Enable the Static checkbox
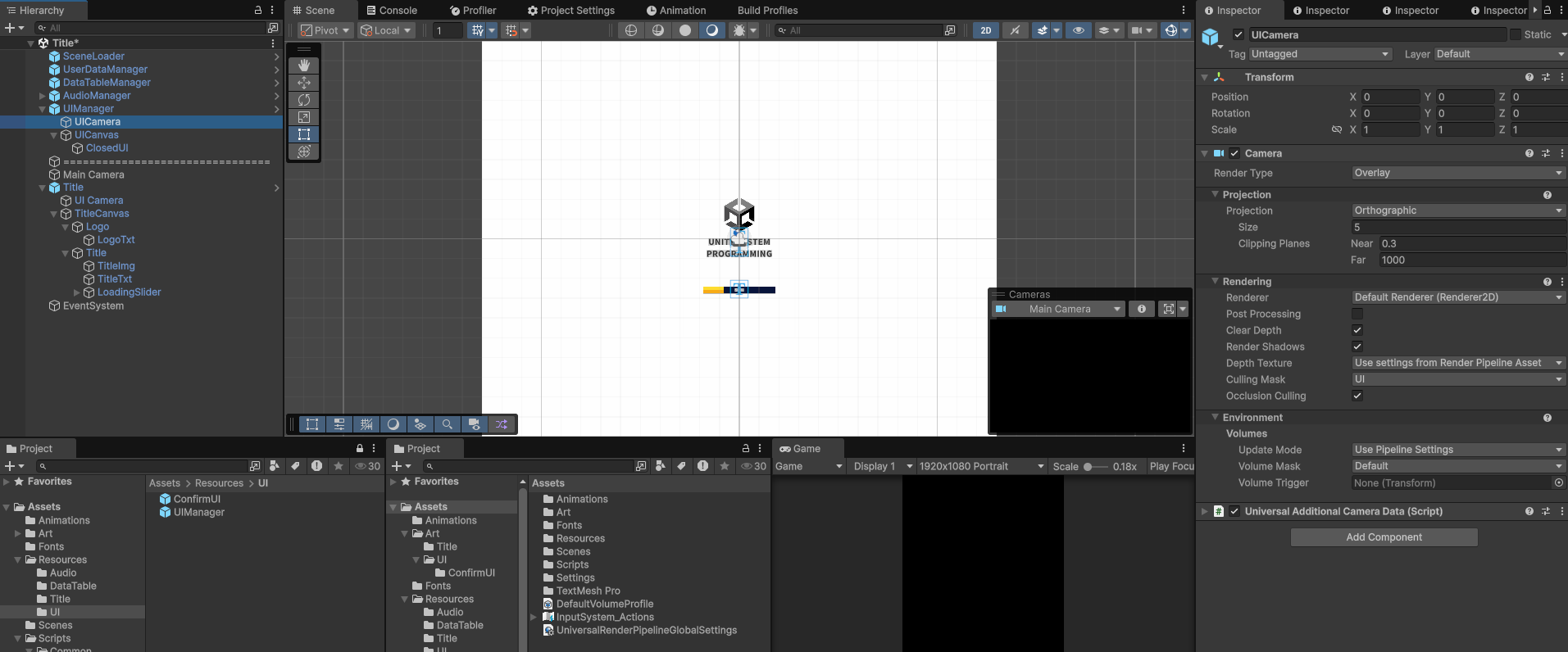Screen dimensions: 1568x652 coord(1516,34)
